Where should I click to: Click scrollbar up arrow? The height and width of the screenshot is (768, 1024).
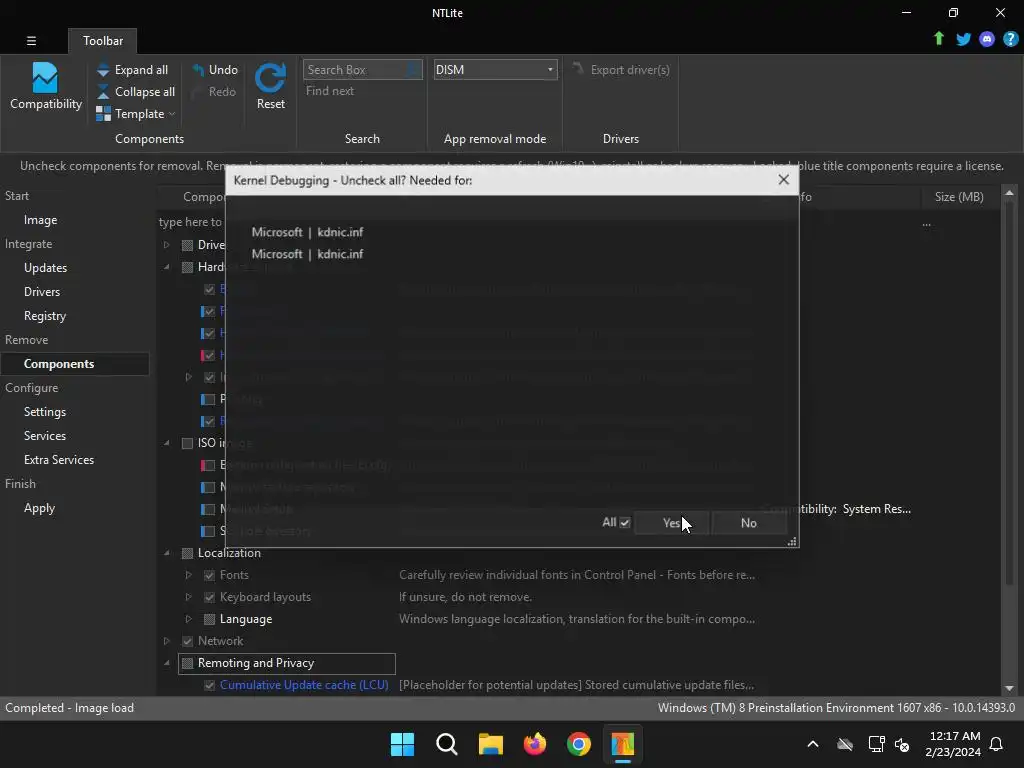1009,193
